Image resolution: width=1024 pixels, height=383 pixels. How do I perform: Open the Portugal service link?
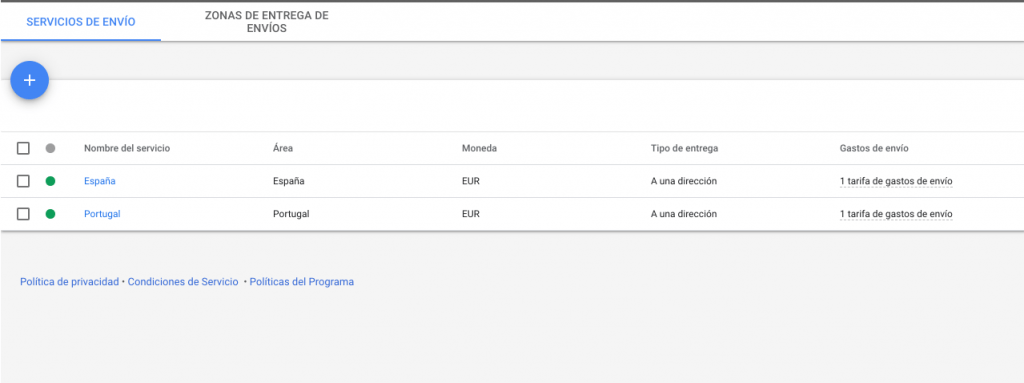(x=103, y=214)
